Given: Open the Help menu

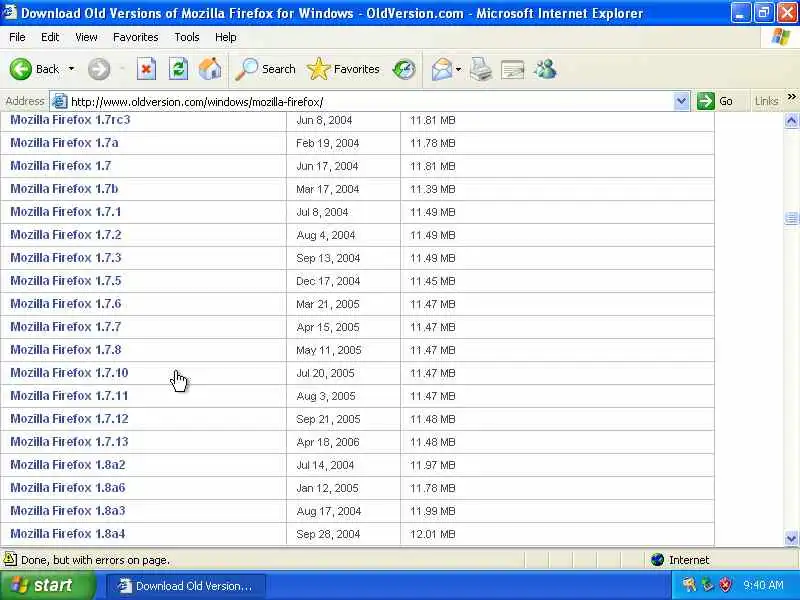Looking at the screenshot, I should (x=226, y=37).
